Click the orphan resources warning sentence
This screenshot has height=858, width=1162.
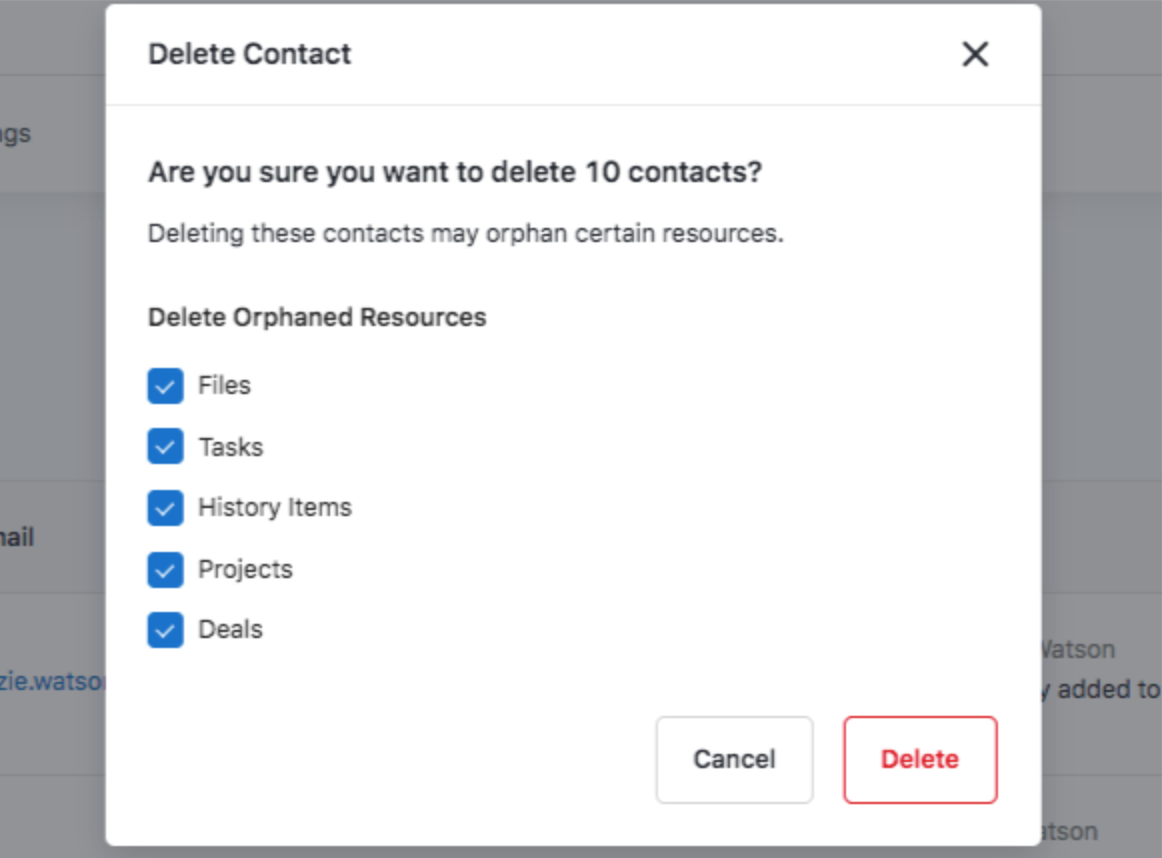[465, 234]
